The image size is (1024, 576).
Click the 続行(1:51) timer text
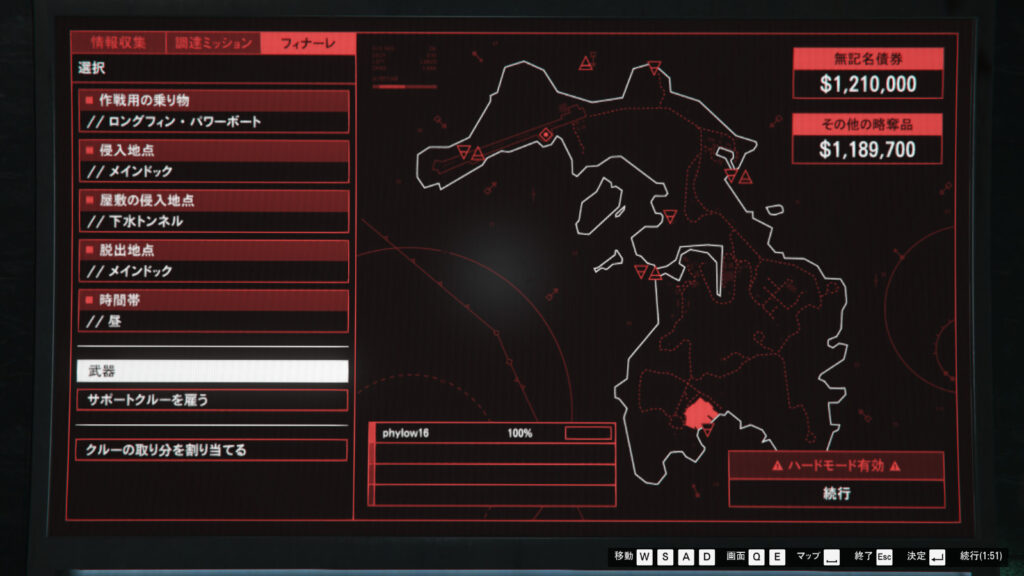pyautogui.click(x=981, y=556)
